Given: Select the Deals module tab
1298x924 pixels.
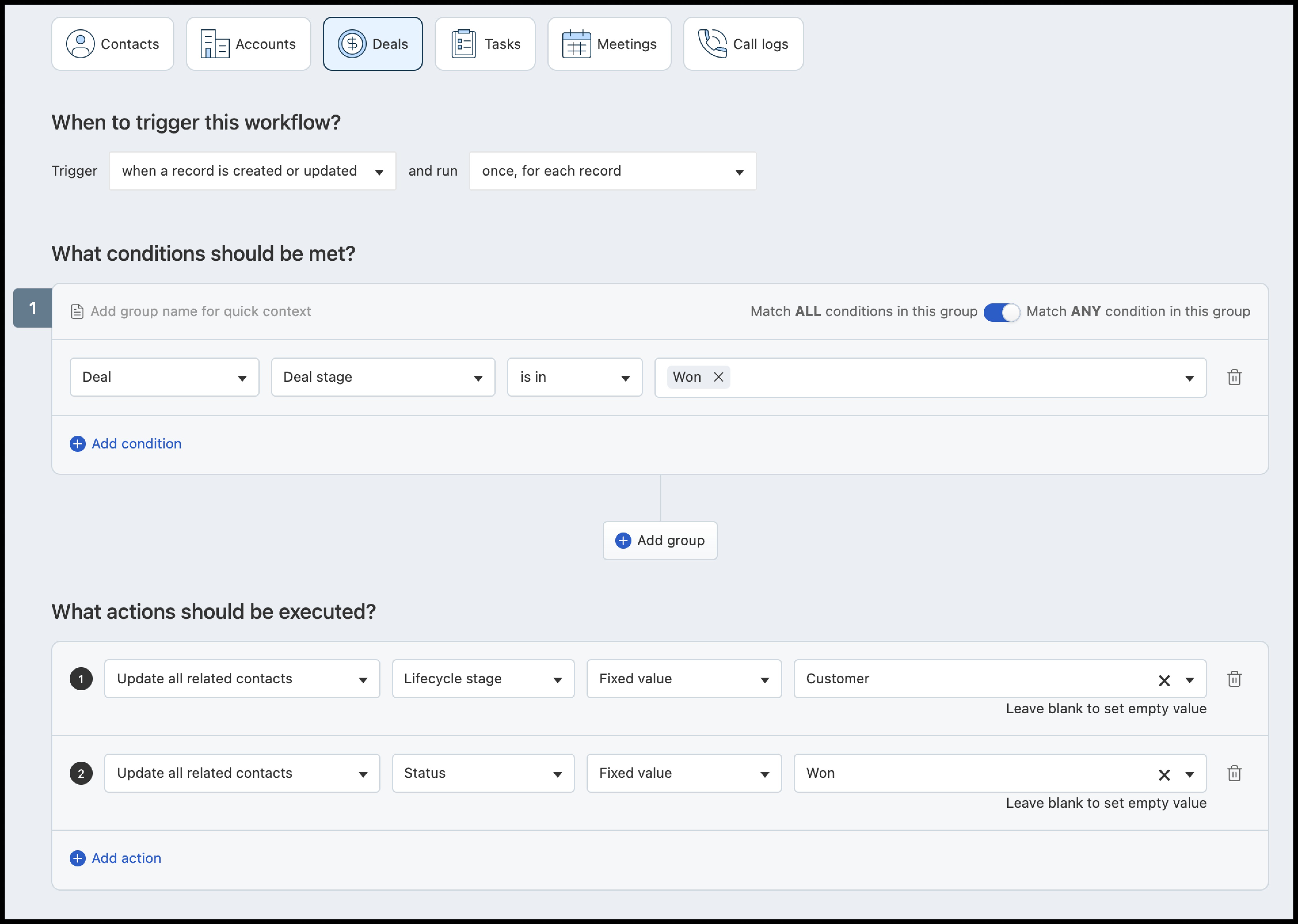Looking at the screenshot, I should pos(373,44).
